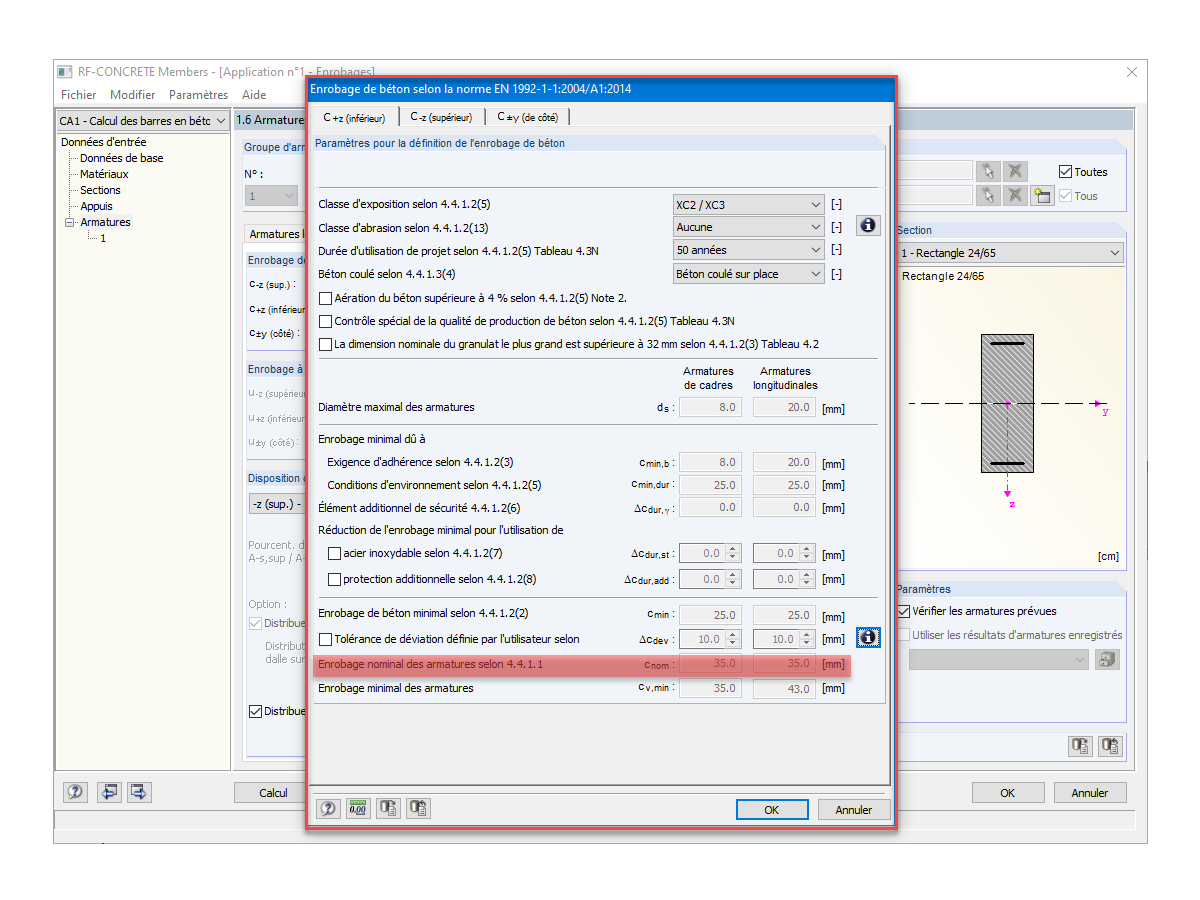
Task: Click delete X icon in Tous row
Action: click(1015, 195)
